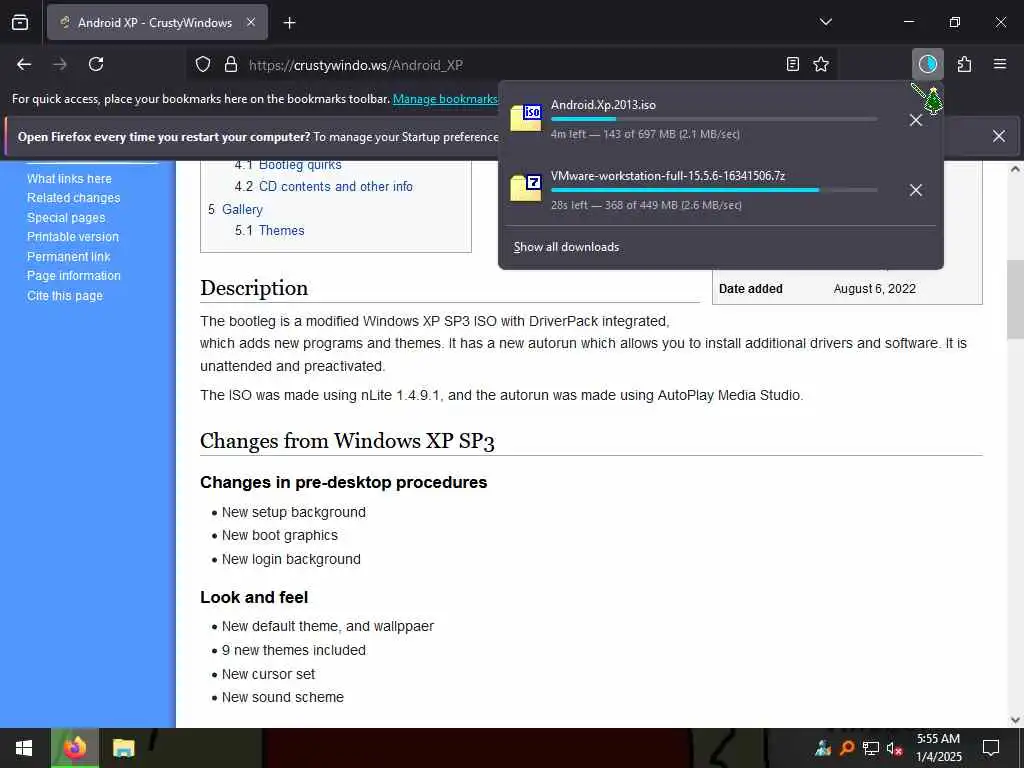Click the page vertical scrollbar thumb

(x=1015, y=299)
